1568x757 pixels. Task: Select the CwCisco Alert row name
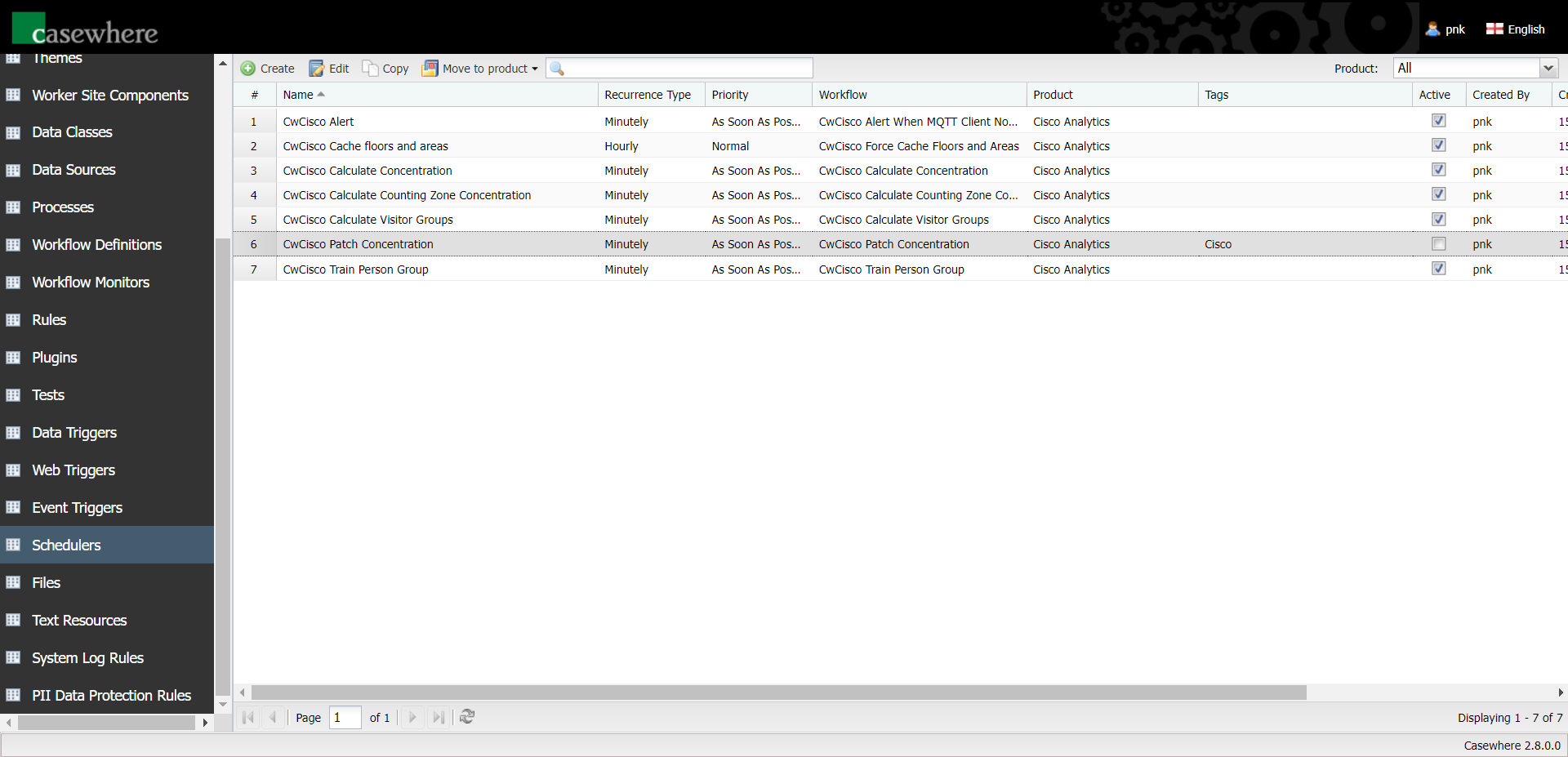(318, 122)
